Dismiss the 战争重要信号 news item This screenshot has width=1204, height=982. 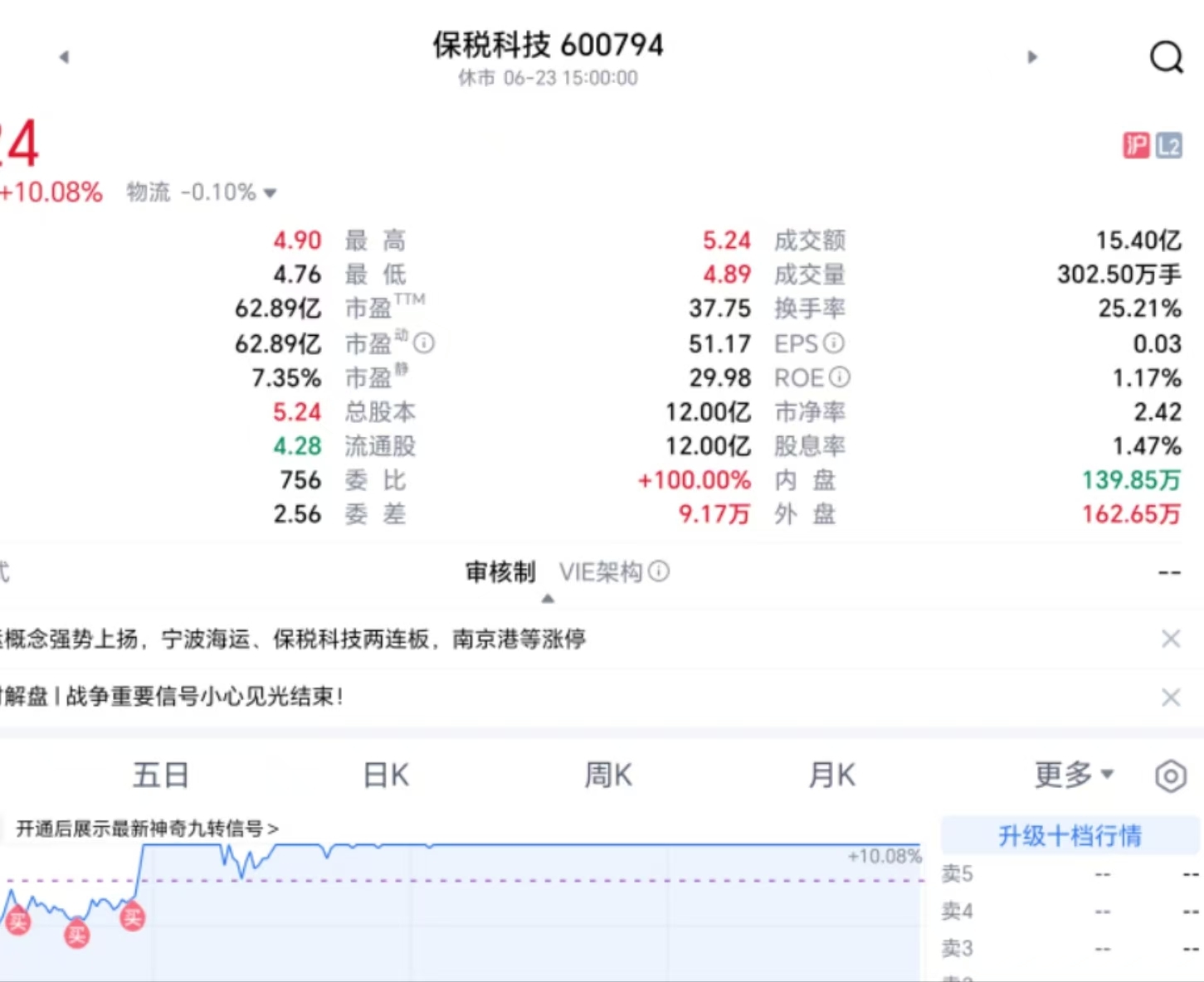pos(1171,698)
